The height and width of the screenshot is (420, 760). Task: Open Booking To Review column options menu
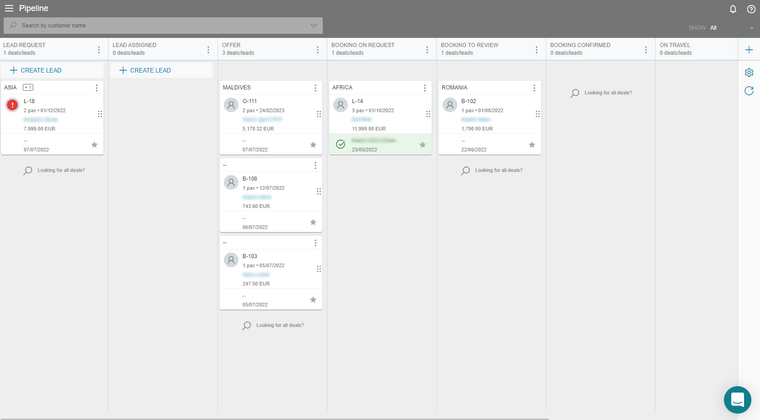coord(537,49)
